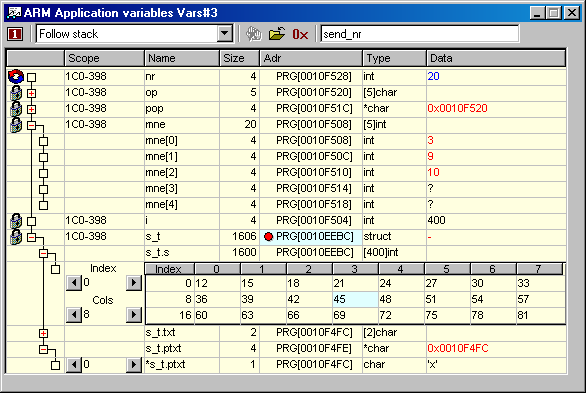Select the 'x' char data value
Viewport: 586px width, 393px height.
pyautogui.click(x=432, y=365)
